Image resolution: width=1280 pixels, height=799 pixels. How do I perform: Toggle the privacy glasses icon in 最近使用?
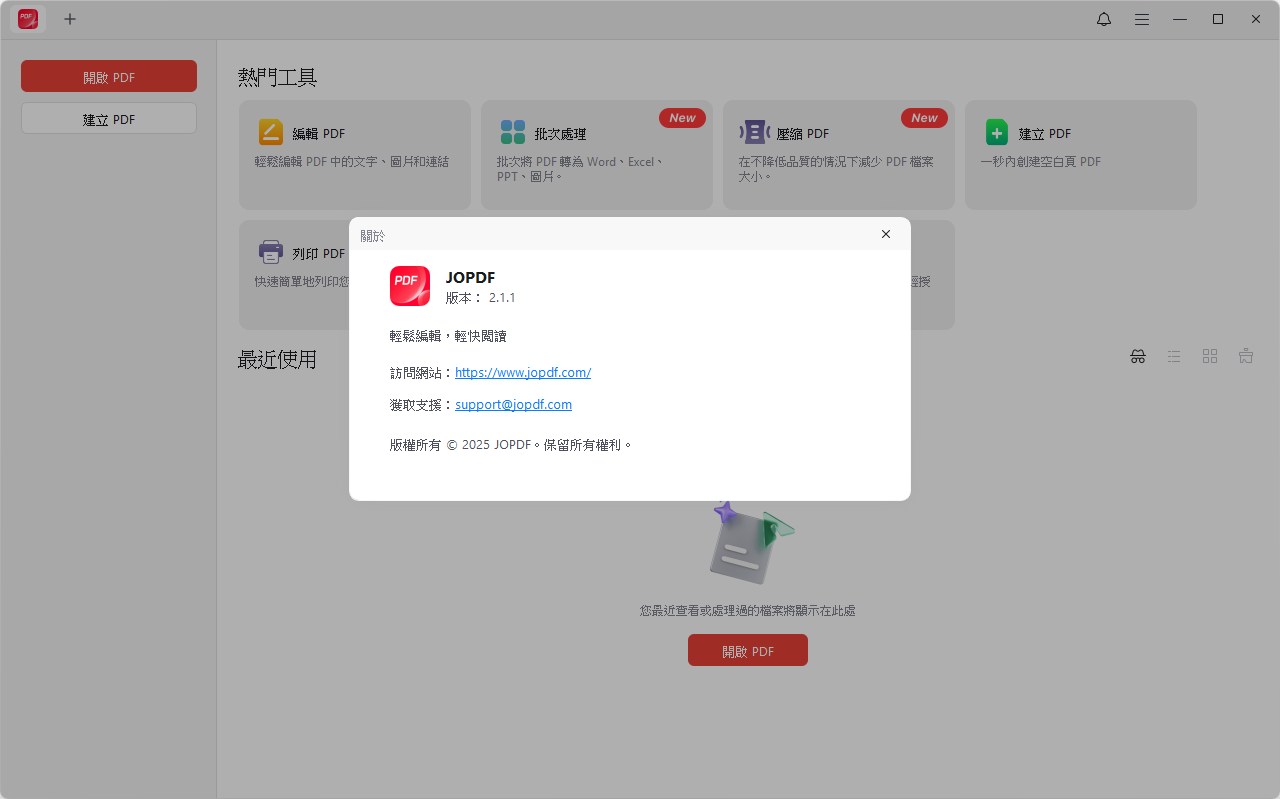click(1138, 356)
